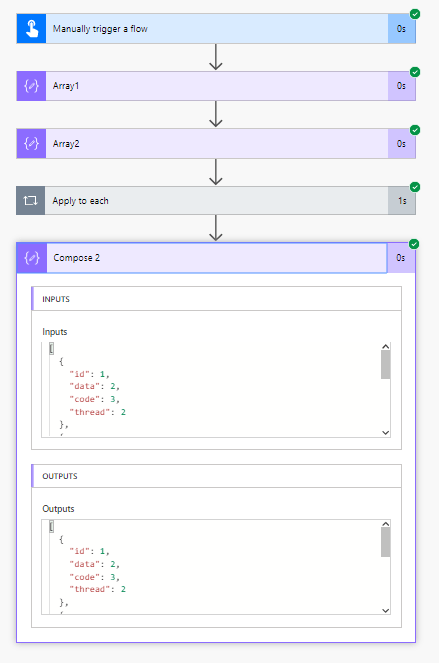The image size is (439, 663).
Task: Click the 0s duration on Array1
Action: 401,86
